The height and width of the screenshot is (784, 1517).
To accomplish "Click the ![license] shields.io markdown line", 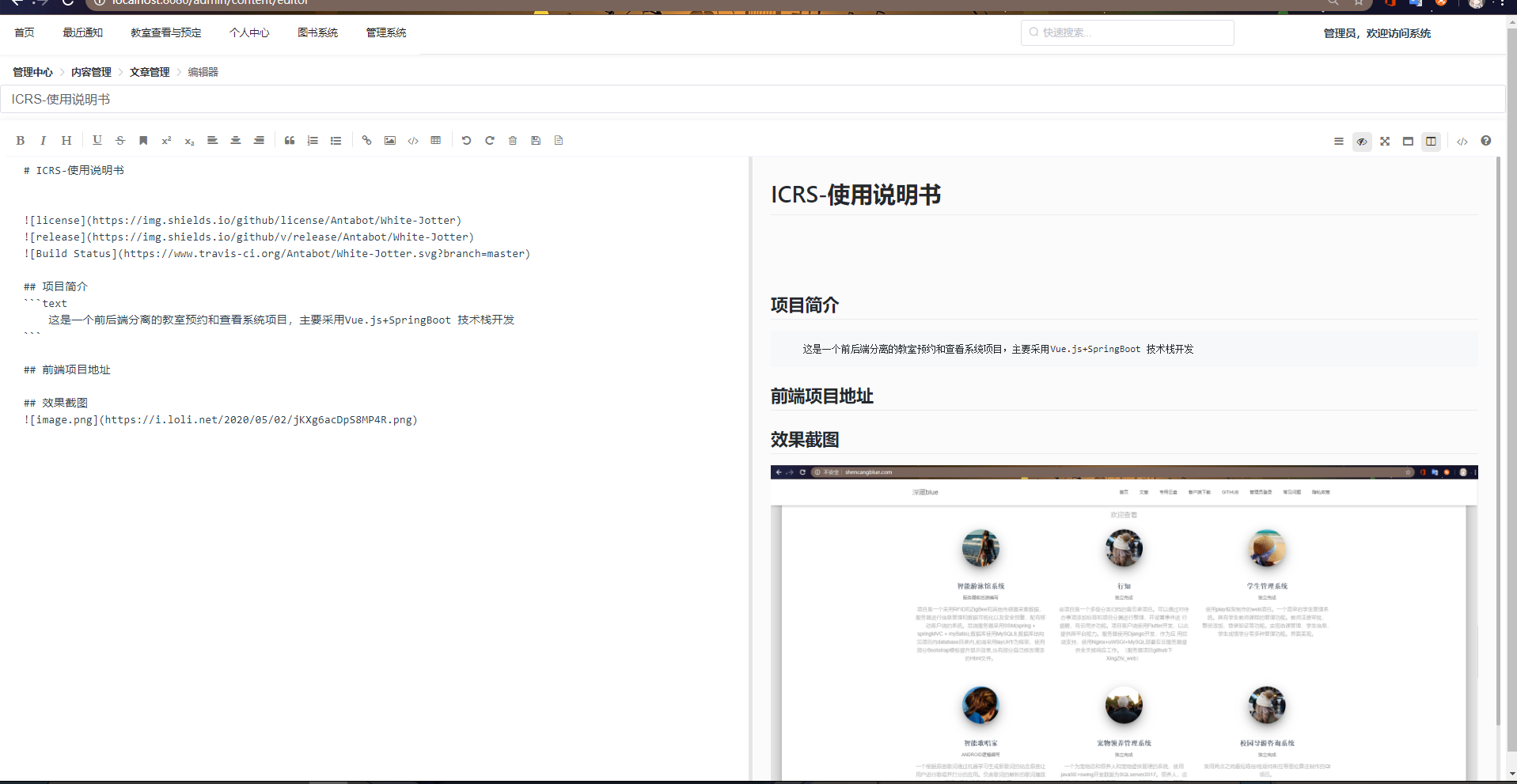I will 242,221.
